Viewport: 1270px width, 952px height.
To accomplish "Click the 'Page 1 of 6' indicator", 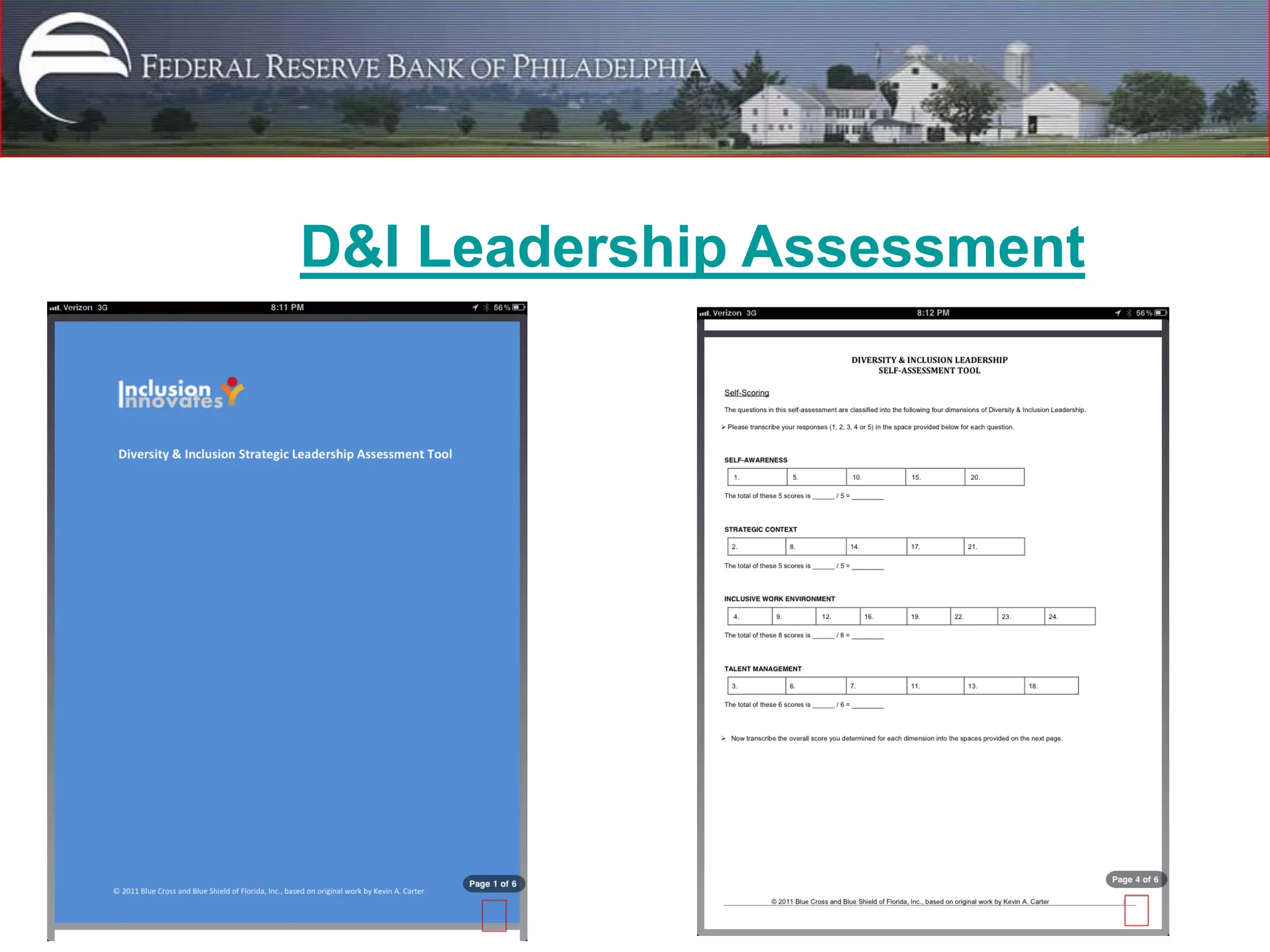I will [493, 884].
